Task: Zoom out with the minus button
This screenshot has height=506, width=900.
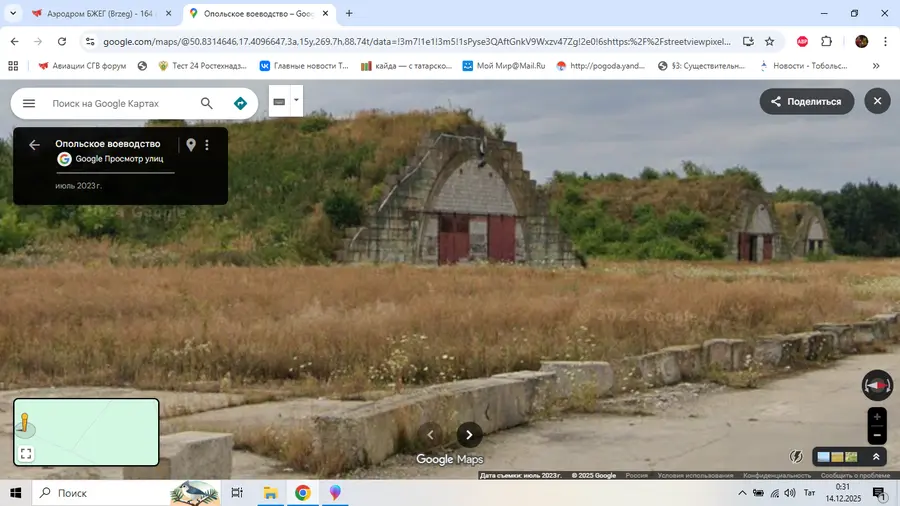Action: point(877,435)
